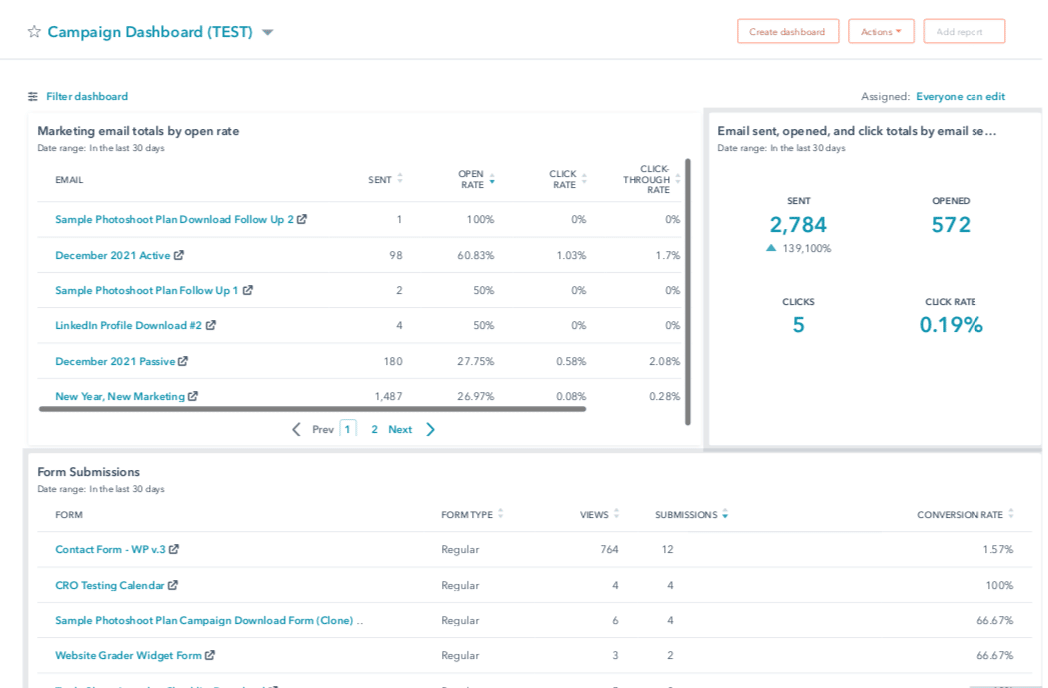Open December 2021 Active via external link icon
Image resolution: width=1048 pixels, height=688 pixels.
point(177,255)
